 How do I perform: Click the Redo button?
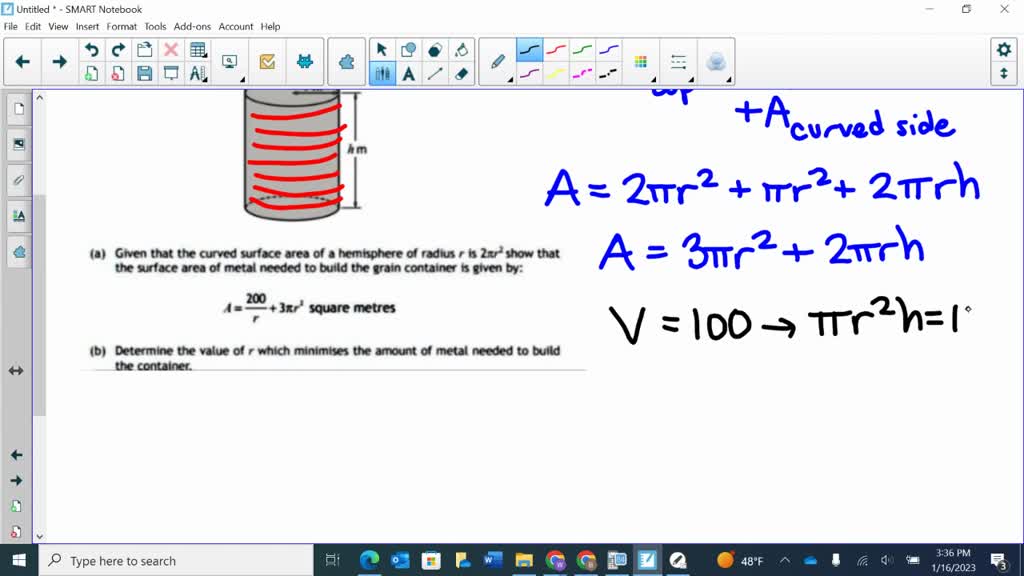[117, 49]
